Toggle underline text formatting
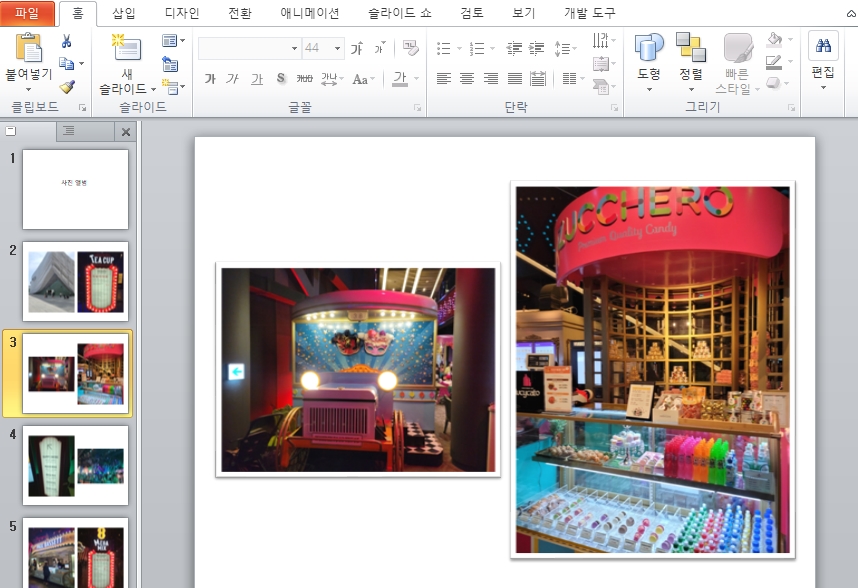Screen dimensions: 858x588 (257, 79)
